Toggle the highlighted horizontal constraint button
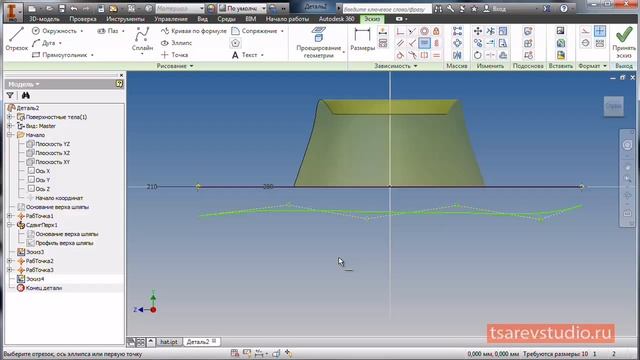Screen dimensions: 640x360 coord(424,43)
